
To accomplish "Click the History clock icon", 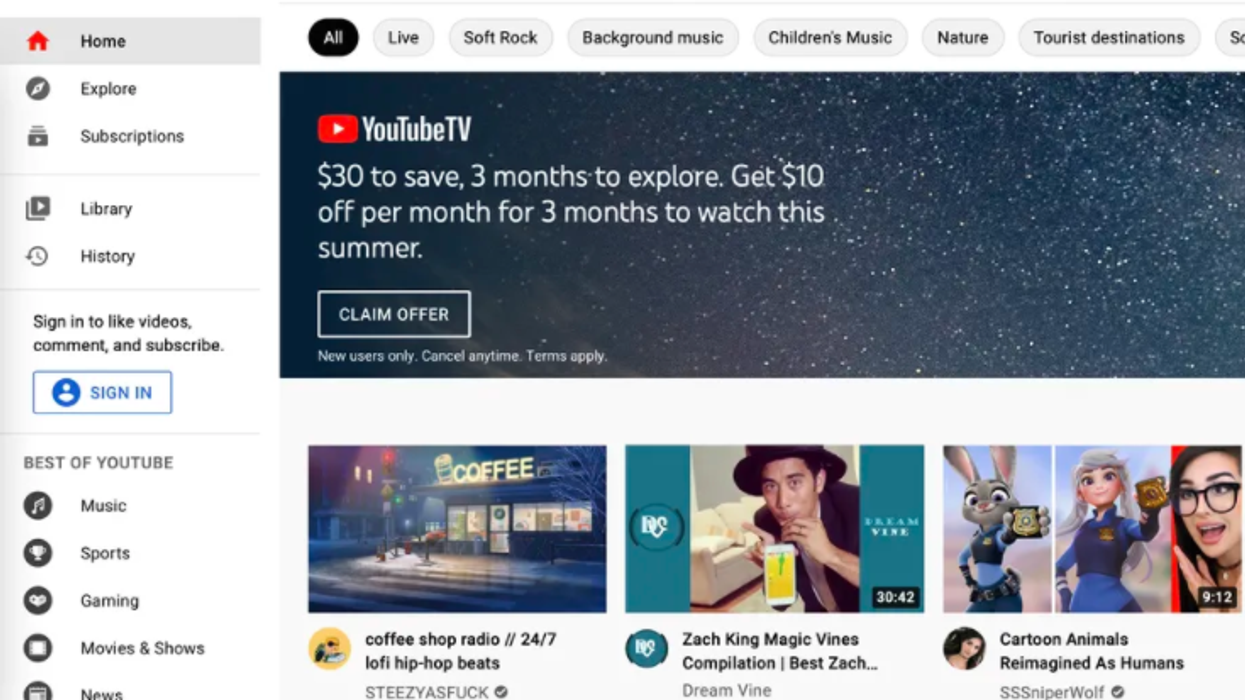I will point(38,256).
